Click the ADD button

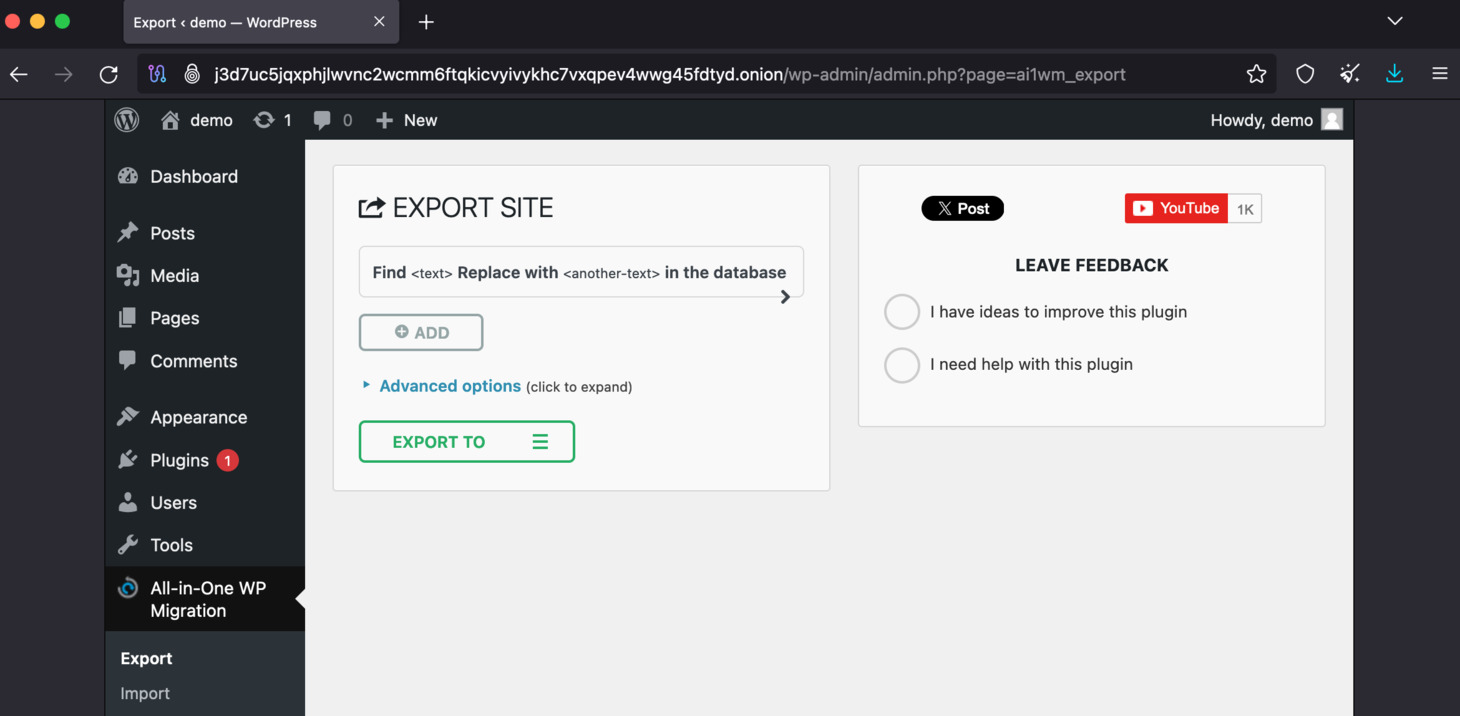[421, 332]
